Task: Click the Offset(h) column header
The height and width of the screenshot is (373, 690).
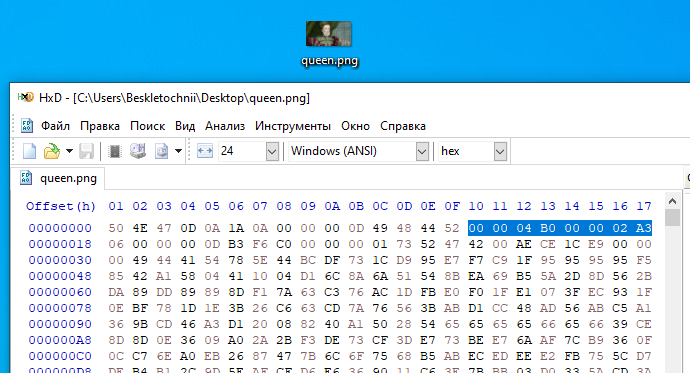Action: 61,206
